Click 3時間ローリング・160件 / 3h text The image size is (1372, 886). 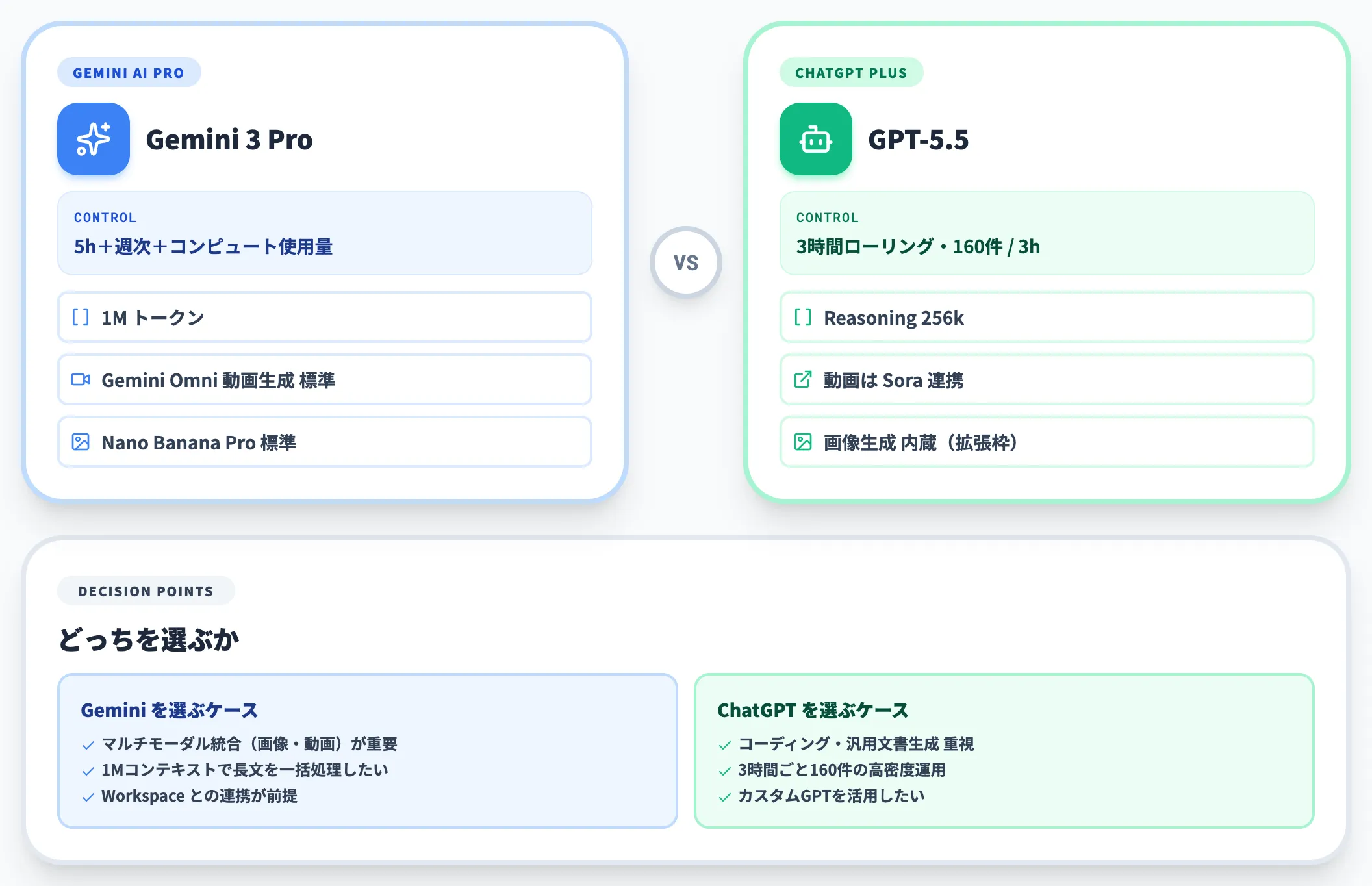(918, 247)
